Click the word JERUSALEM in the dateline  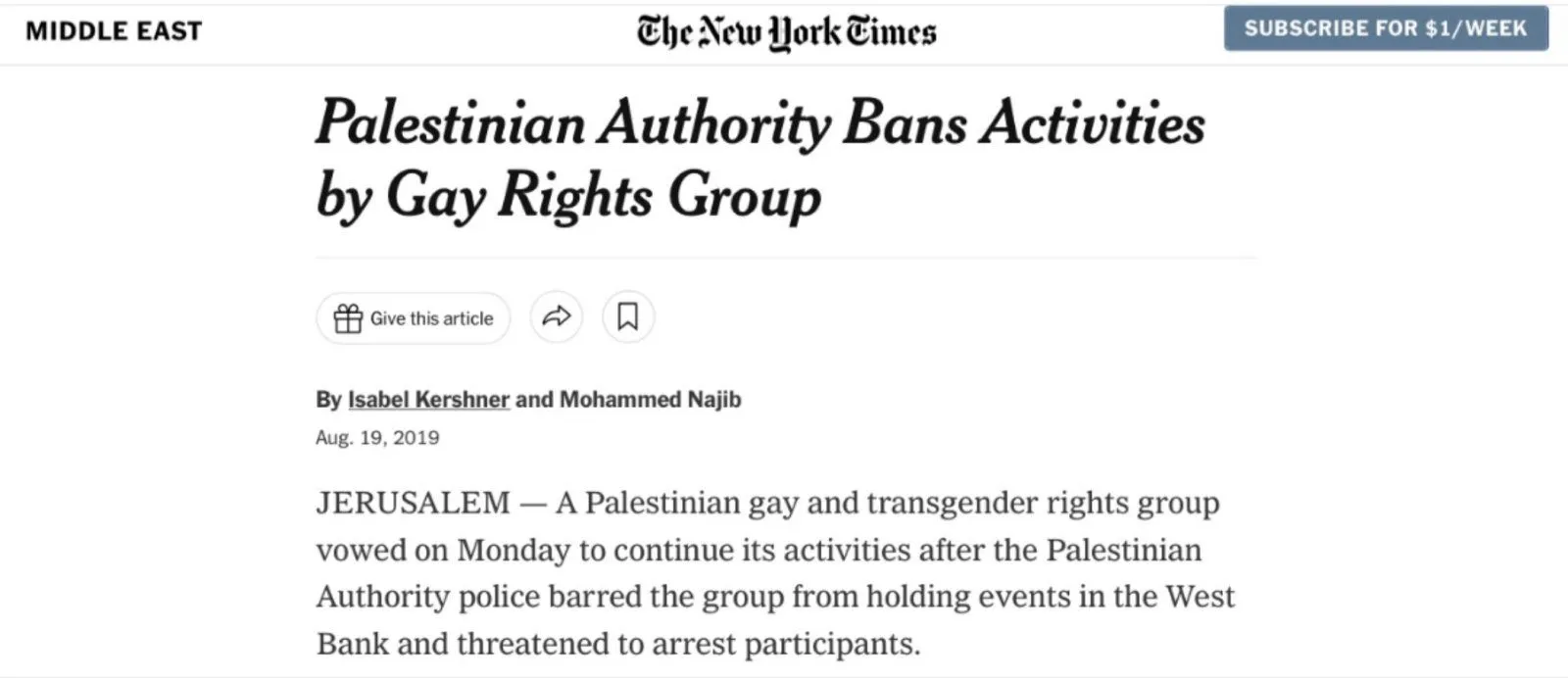[413, 503]
